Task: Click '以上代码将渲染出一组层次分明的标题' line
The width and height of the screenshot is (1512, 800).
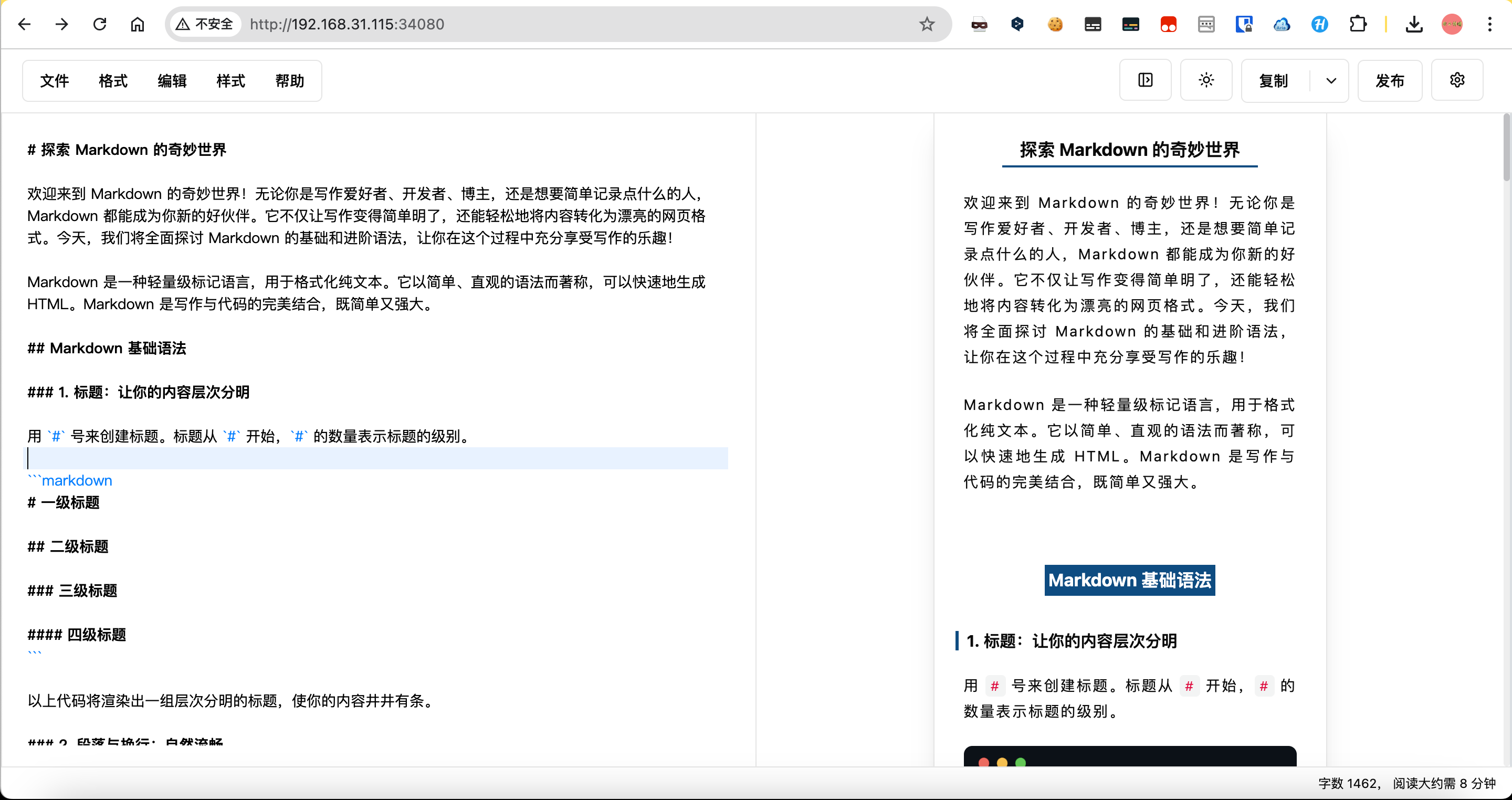Action: tap(233, 701)
